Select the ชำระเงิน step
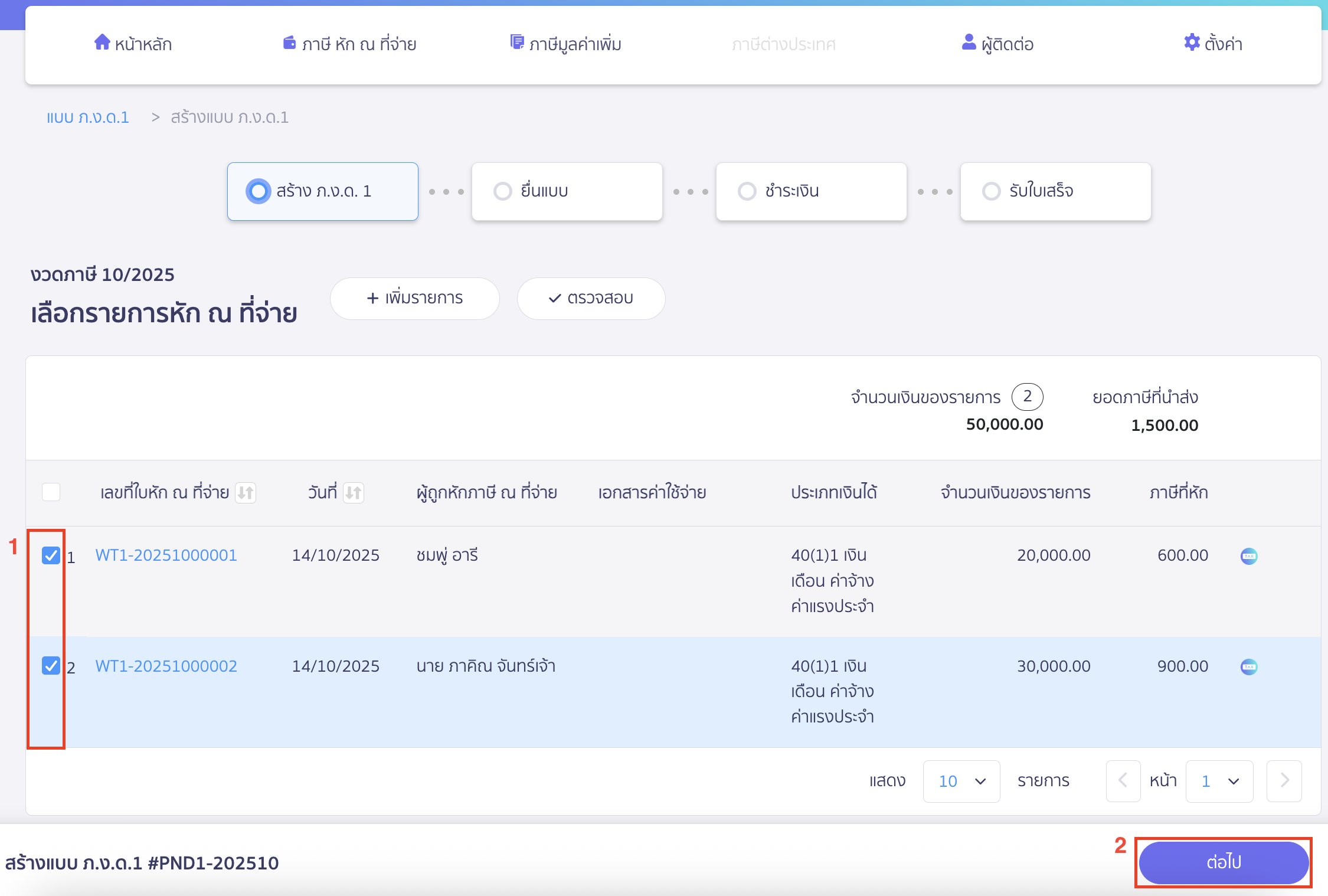Screen dimensions: 1328x896 811,191
